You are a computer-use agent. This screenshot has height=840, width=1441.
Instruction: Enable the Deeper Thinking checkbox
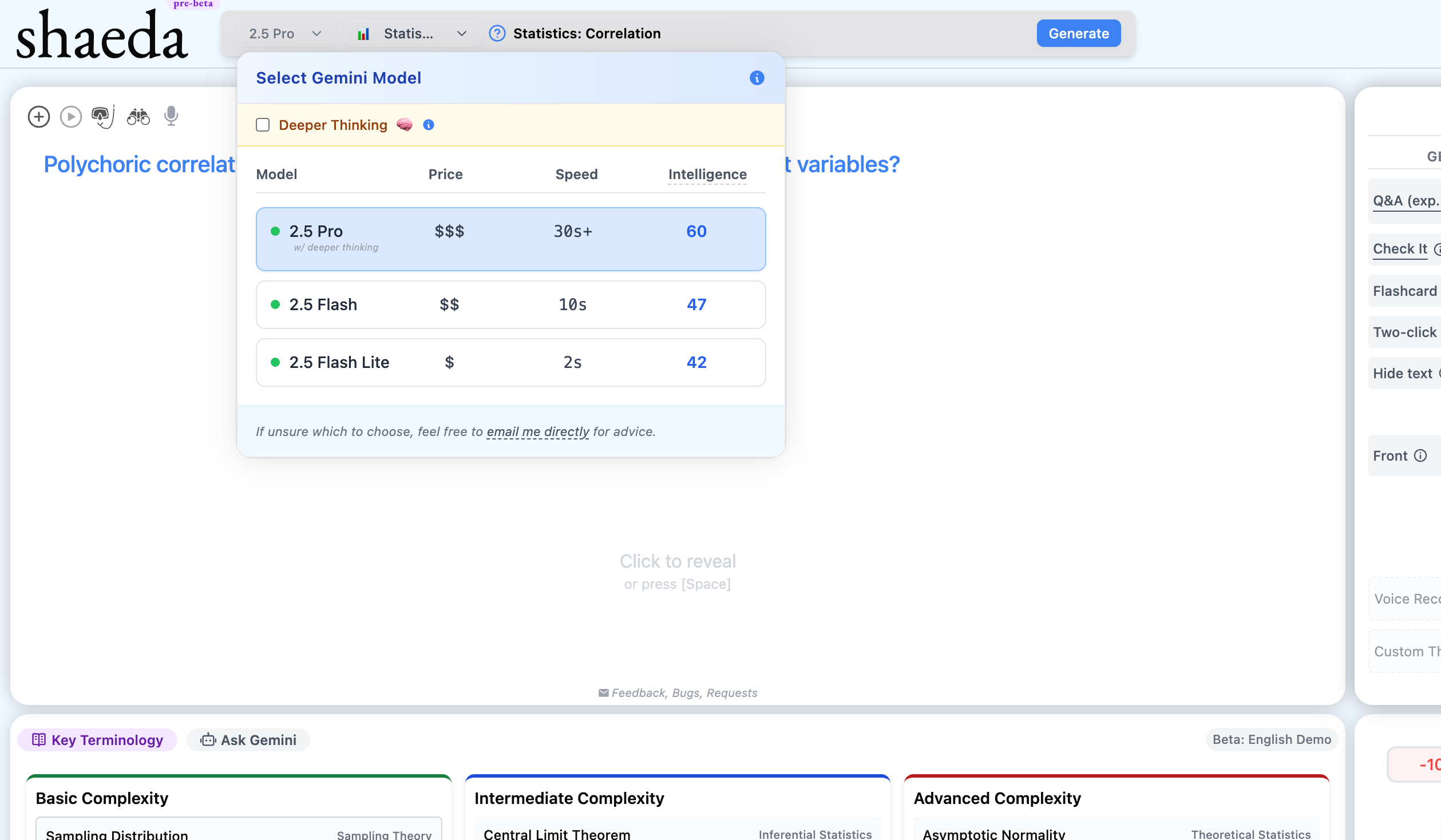click(263, 125)
